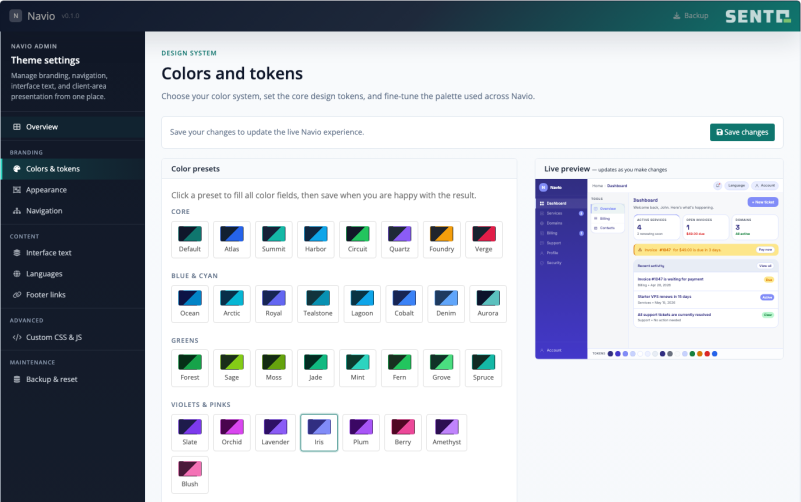801x502 pixels.
Task: Choose the Foundry orange preset
Action: tap(441, 240)
